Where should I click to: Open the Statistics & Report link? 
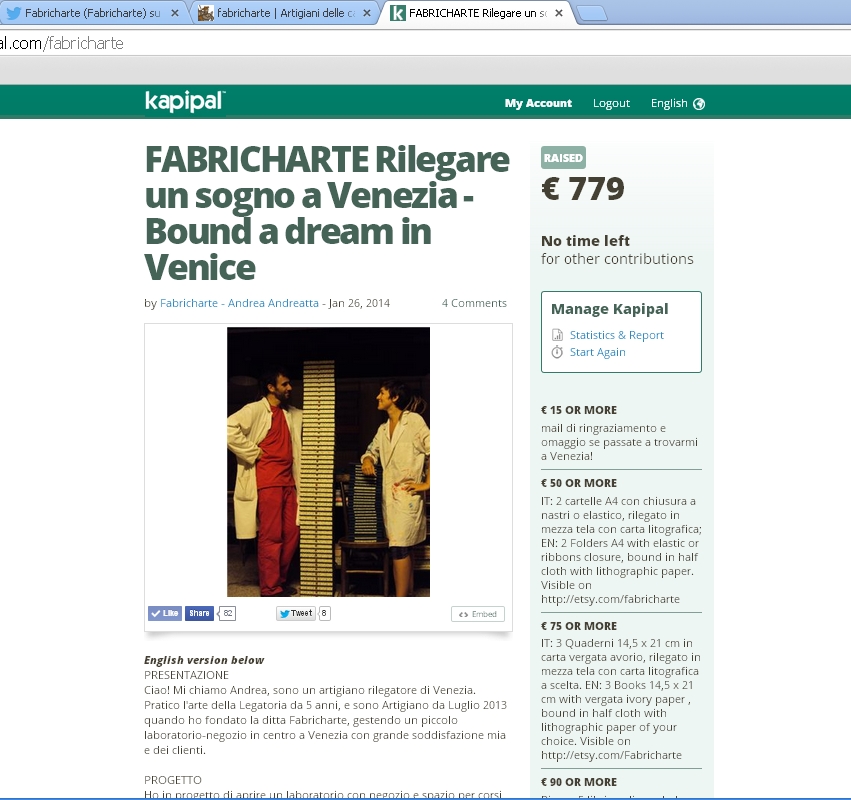pyautogui.click(x=616, y=335)
